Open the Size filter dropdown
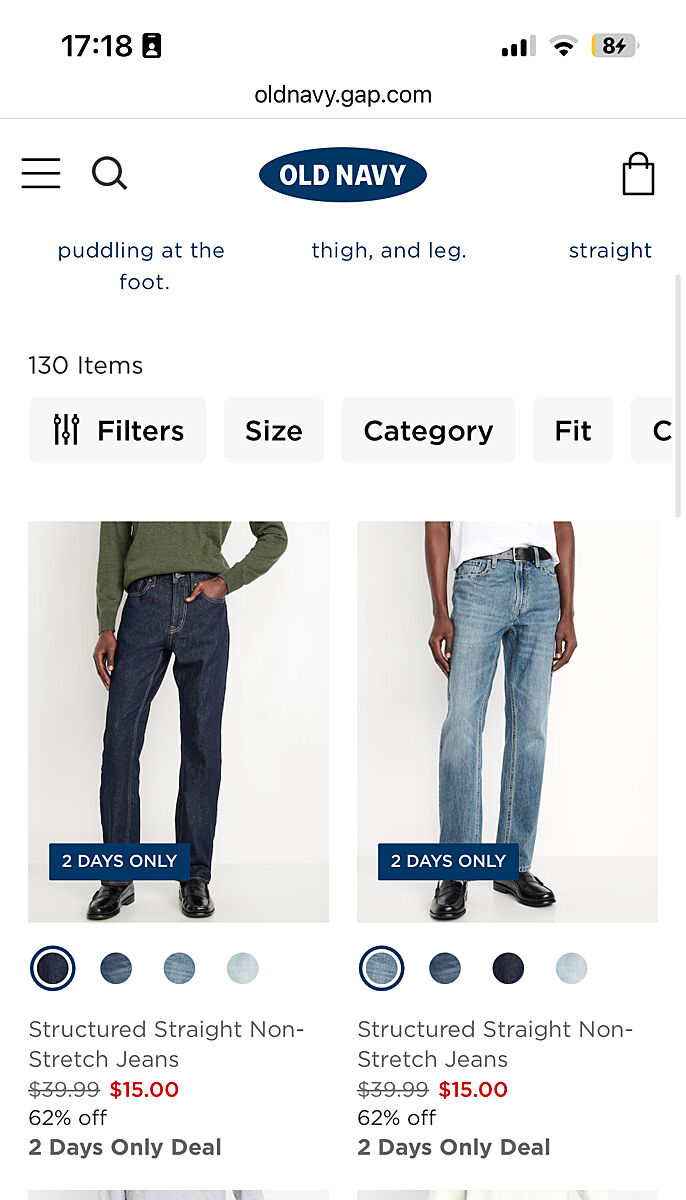This screenshot has width=686, height=1200. click(x=274, y=430)
